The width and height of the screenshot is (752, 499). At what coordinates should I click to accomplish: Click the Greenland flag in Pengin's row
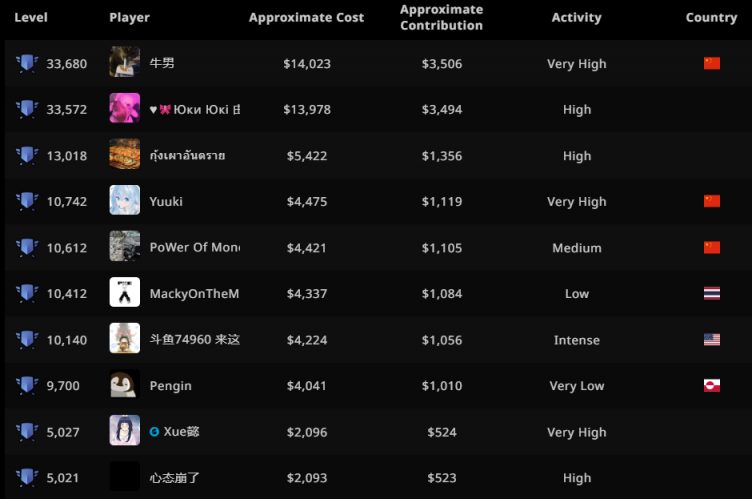pyautogui.click(x=712, y=386)
